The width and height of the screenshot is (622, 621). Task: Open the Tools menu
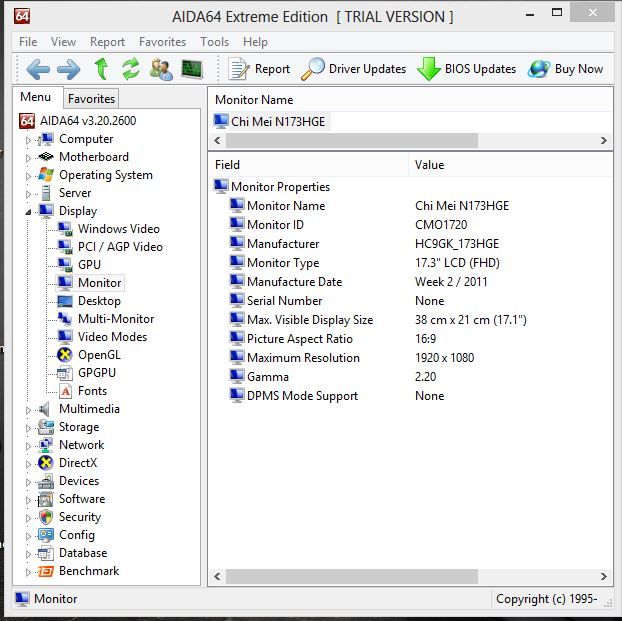pyautogui.click(x=214, y=42)
